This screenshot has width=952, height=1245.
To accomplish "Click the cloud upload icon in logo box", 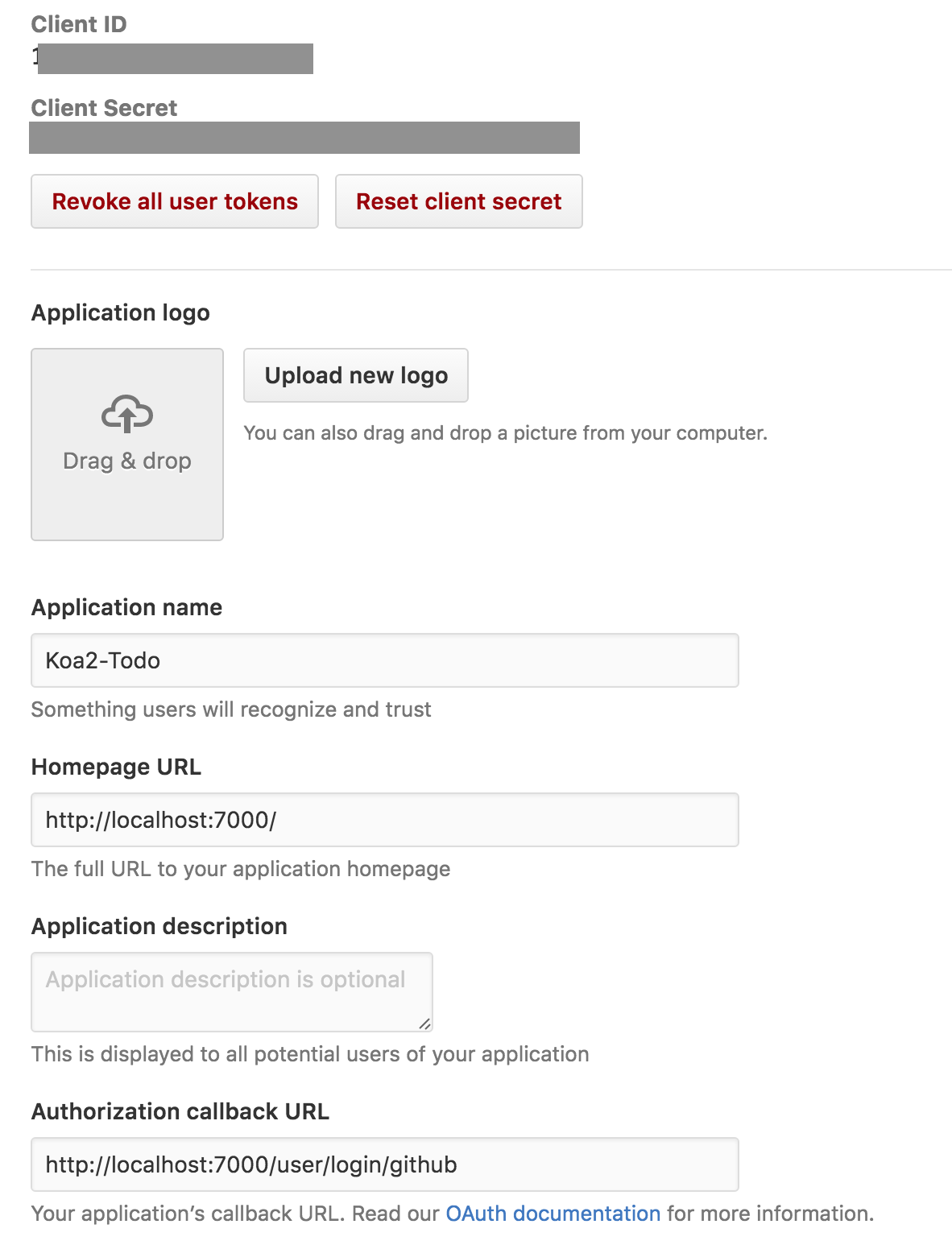I will [127, 414].
